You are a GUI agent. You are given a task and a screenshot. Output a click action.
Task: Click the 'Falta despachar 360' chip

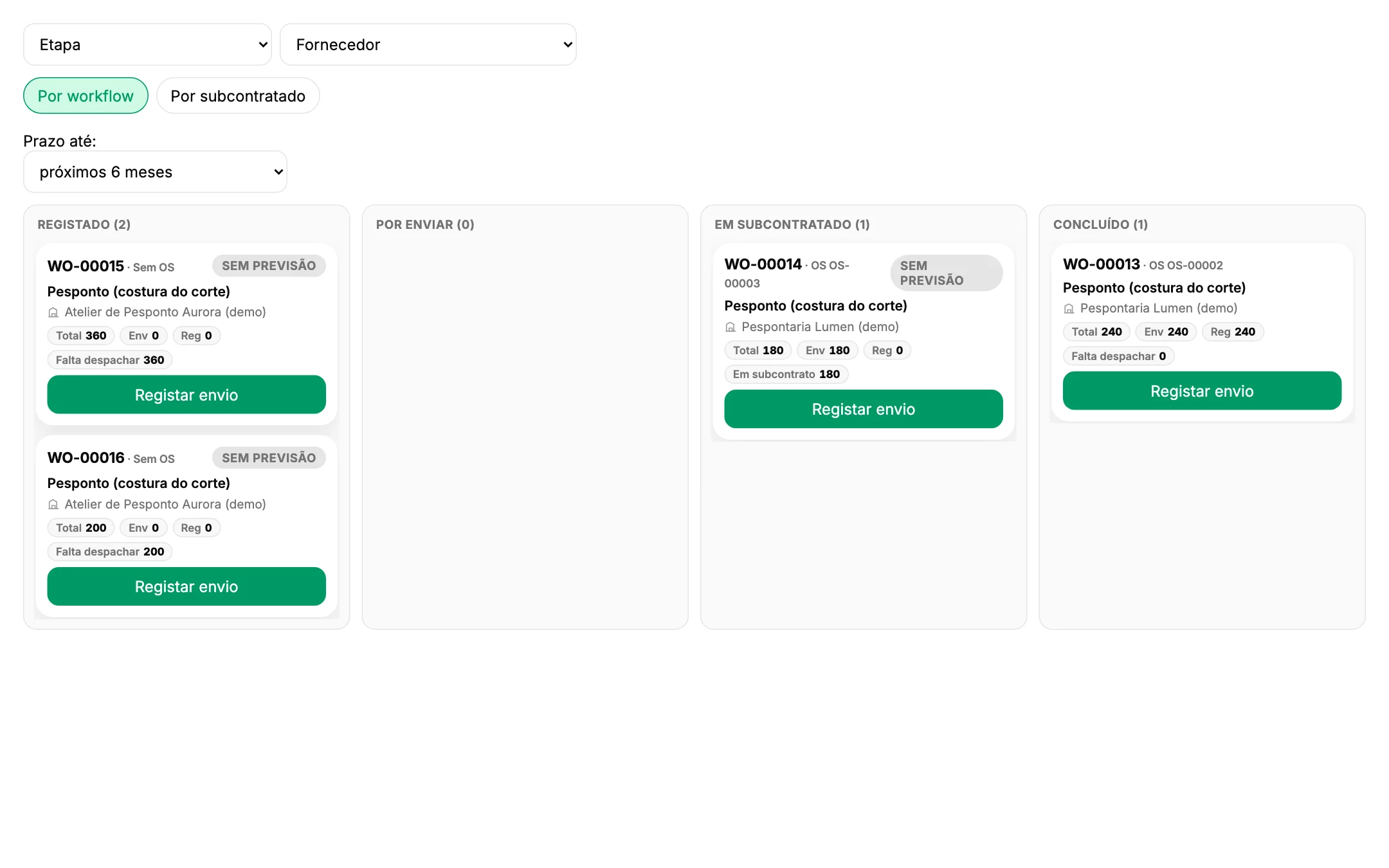110,360
